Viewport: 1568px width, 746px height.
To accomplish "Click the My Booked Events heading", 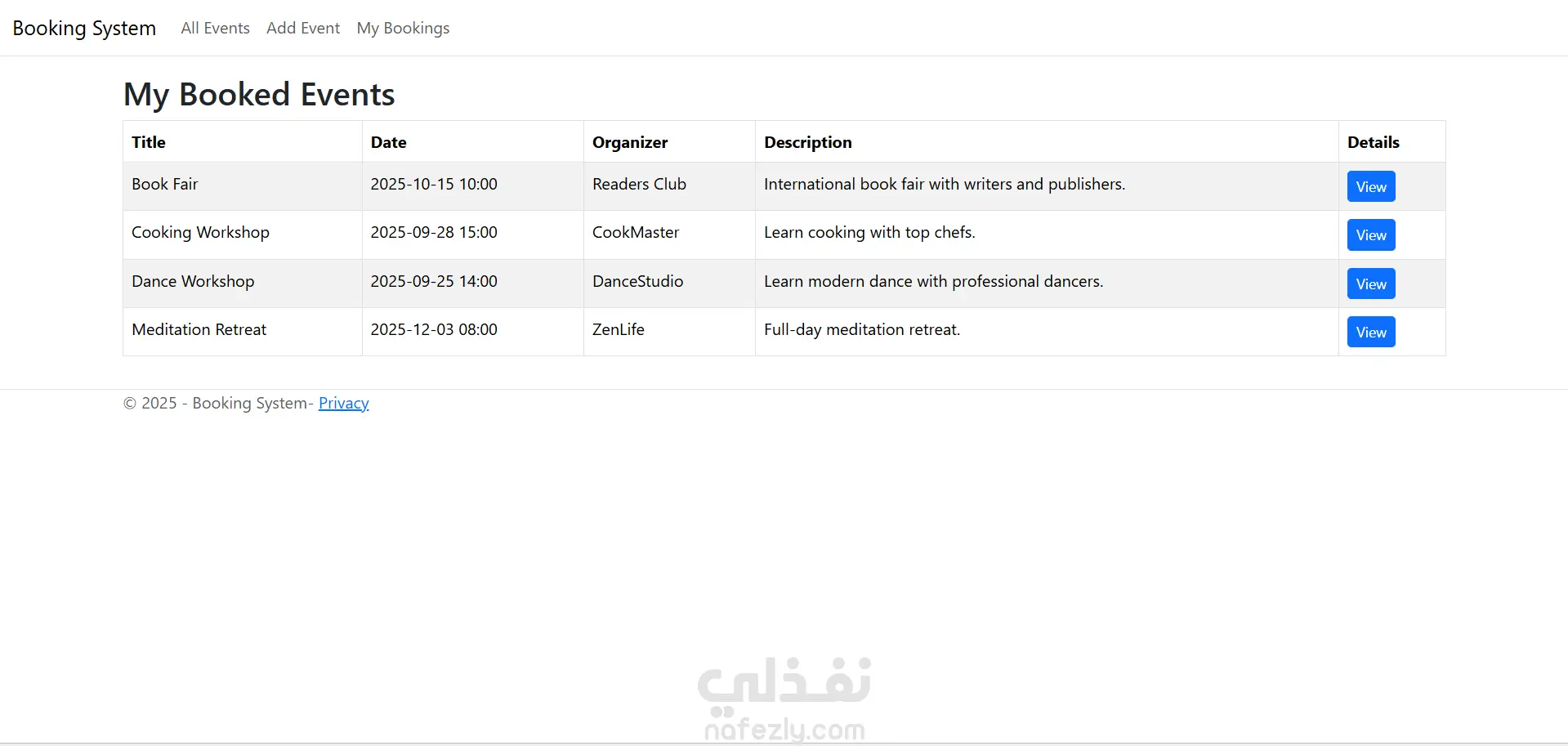I will coord(259,95).
